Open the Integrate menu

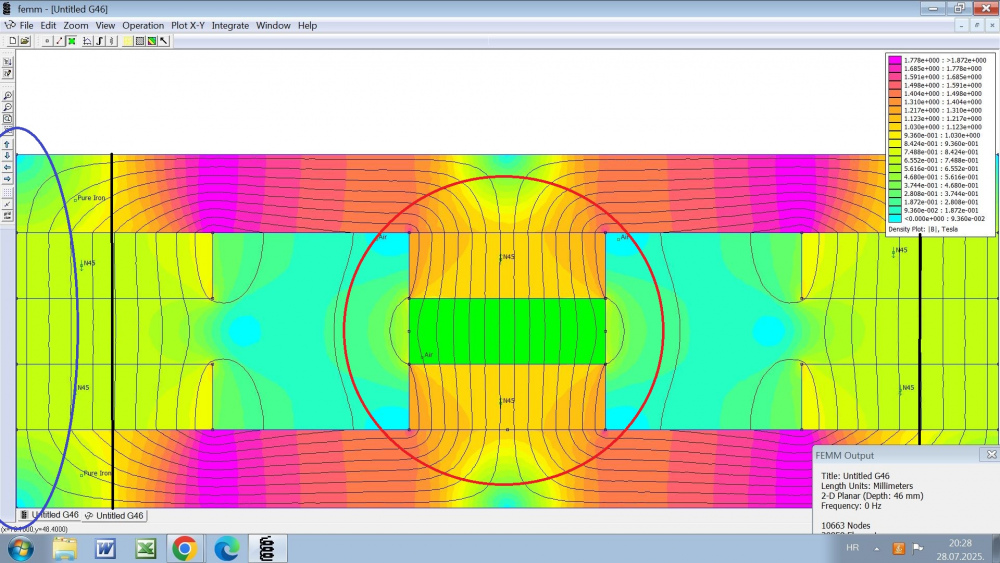(230, 25)
